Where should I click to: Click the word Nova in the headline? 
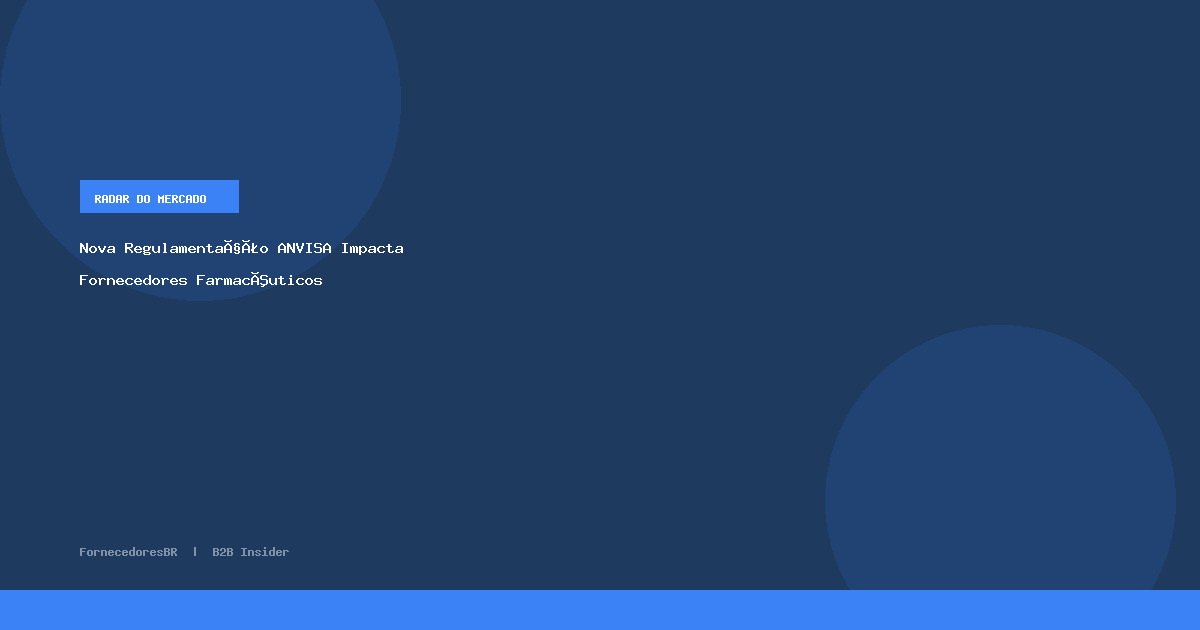click(x=97, y=248)
